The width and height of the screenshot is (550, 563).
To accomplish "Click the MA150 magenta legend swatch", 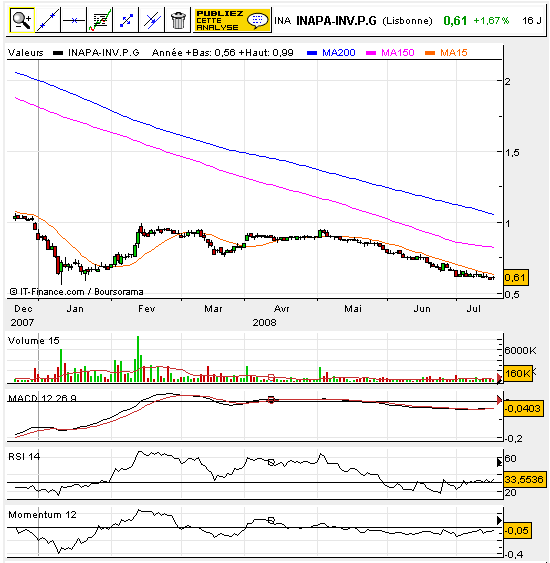I will point(371,53).
